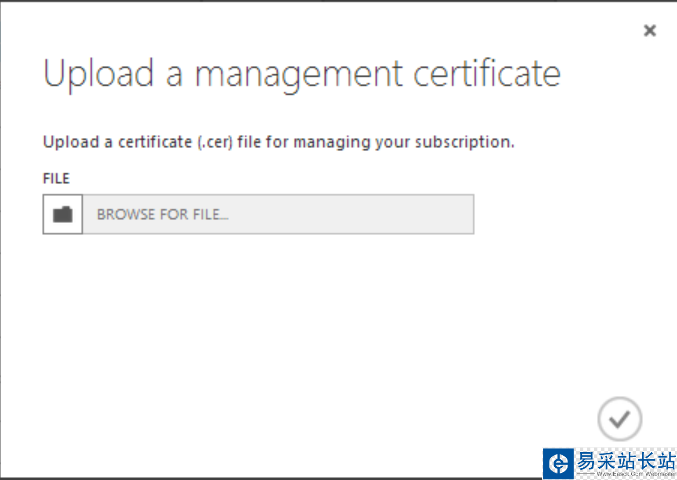Close the upload certificate dialog
This screenshot has width=677, height=480.
[650, 31]
